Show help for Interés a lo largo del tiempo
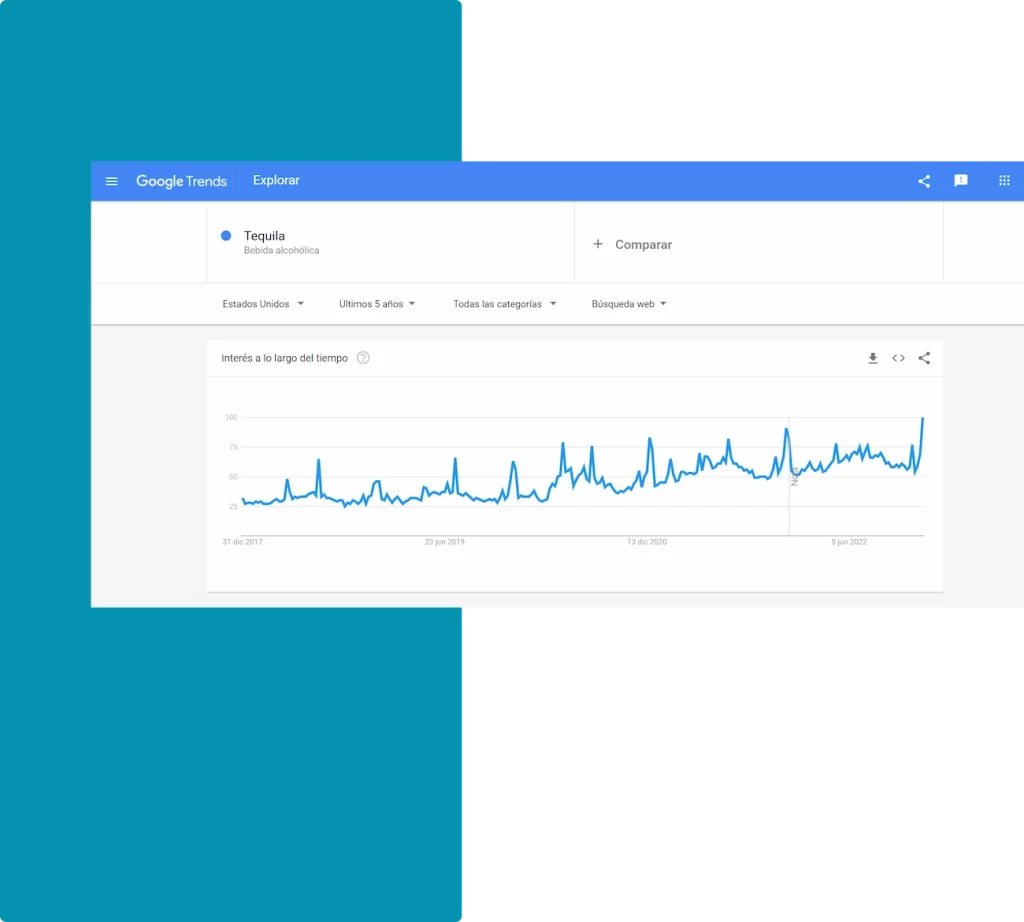This screenshot has height=922, width=1024. click(x=363, y=358)
